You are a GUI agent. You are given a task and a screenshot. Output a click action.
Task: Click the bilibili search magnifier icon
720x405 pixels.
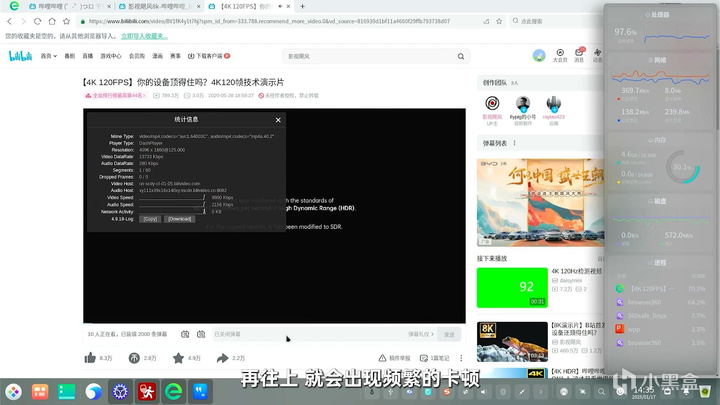461,56
